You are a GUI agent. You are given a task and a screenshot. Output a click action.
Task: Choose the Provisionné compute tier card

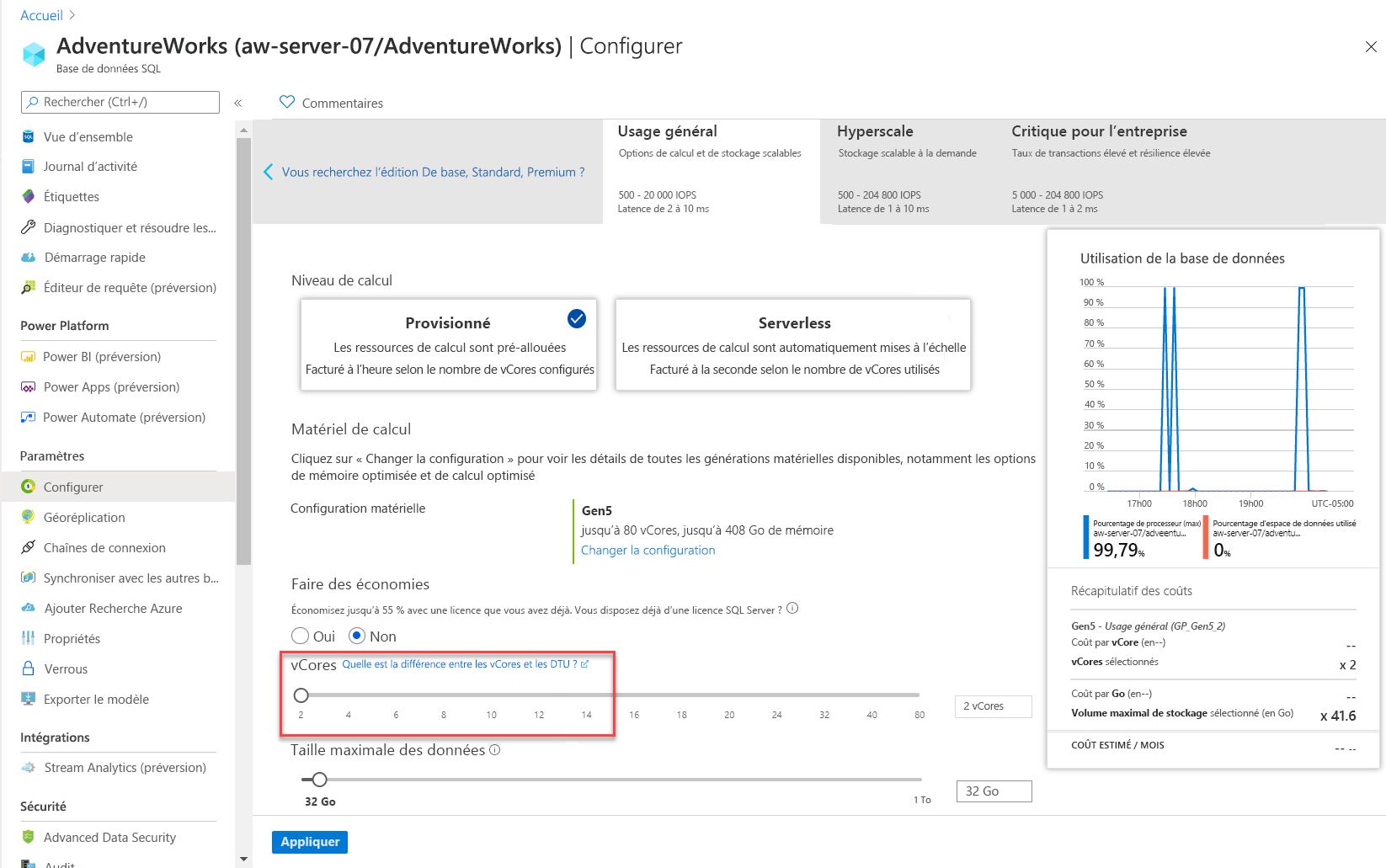(x=449, y=345)
